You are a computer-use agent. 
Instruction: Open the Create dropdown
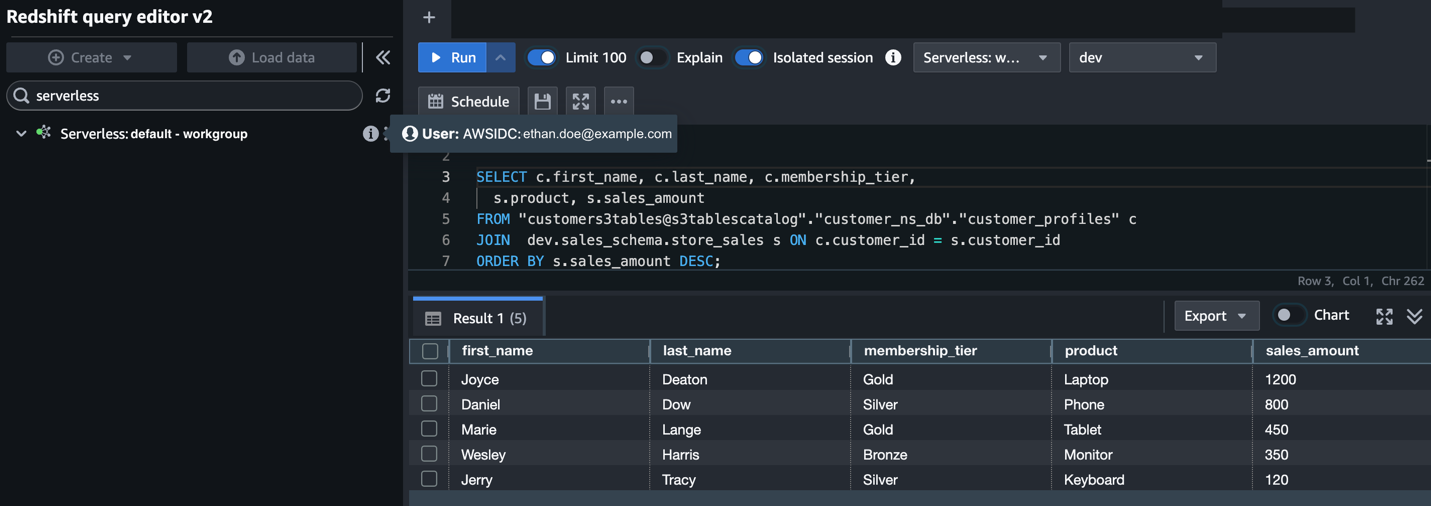coord(92,58)
